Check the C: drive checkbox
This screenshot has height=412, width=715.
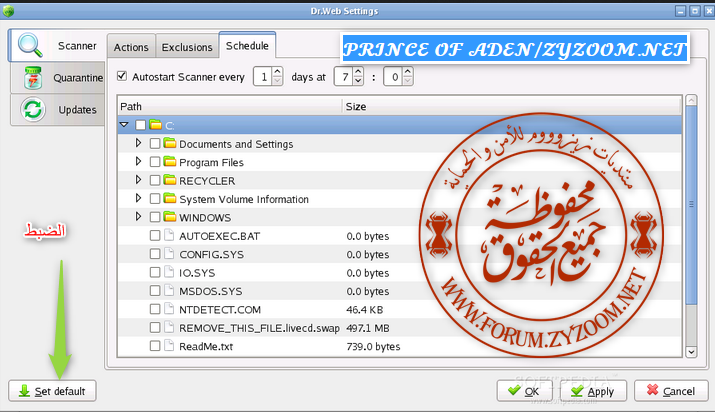point(140,125)
